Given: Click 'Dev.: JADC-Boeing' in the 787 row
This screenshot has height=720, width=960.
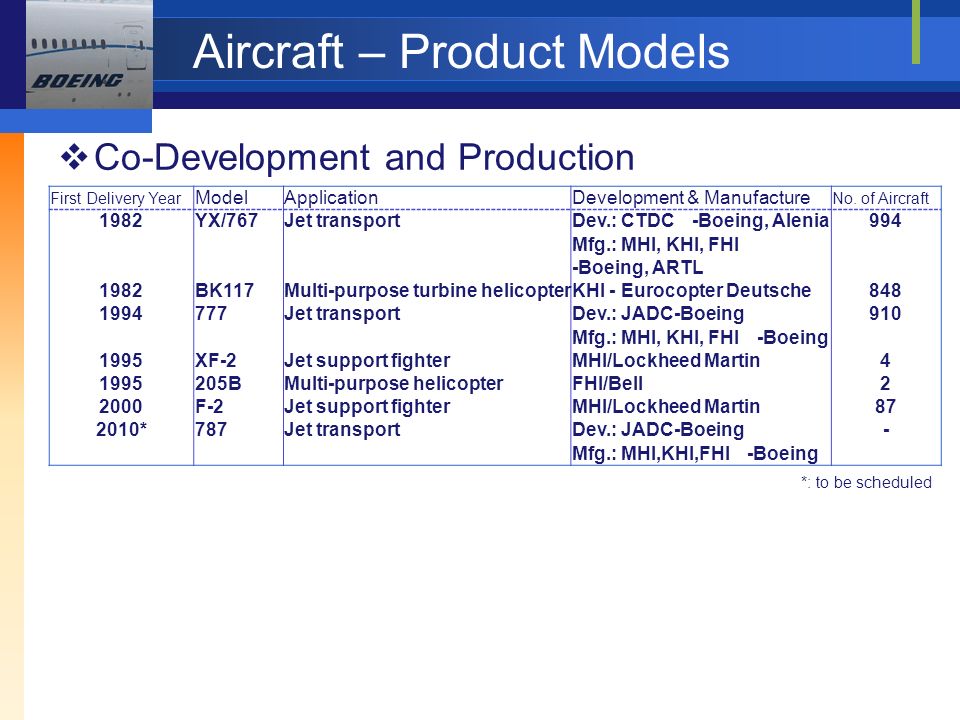Looking at the screenshot, I should tap(658, 430).
